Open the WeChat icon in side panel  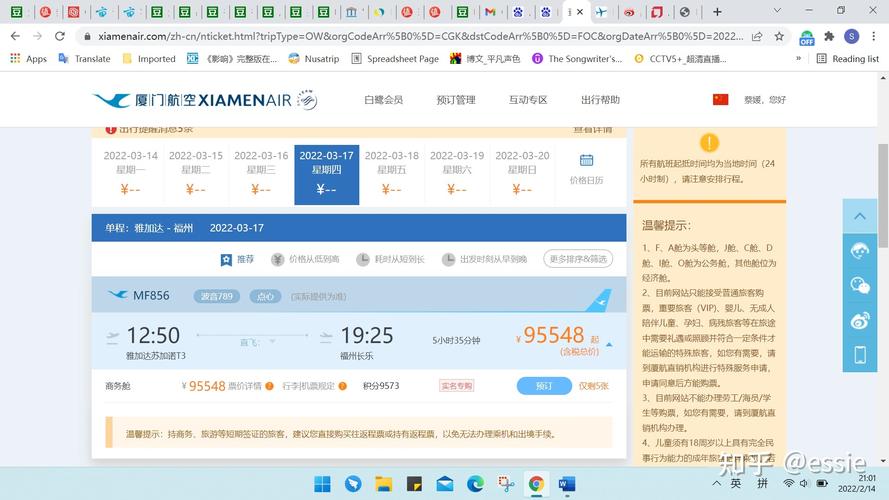tap(860, 285)
